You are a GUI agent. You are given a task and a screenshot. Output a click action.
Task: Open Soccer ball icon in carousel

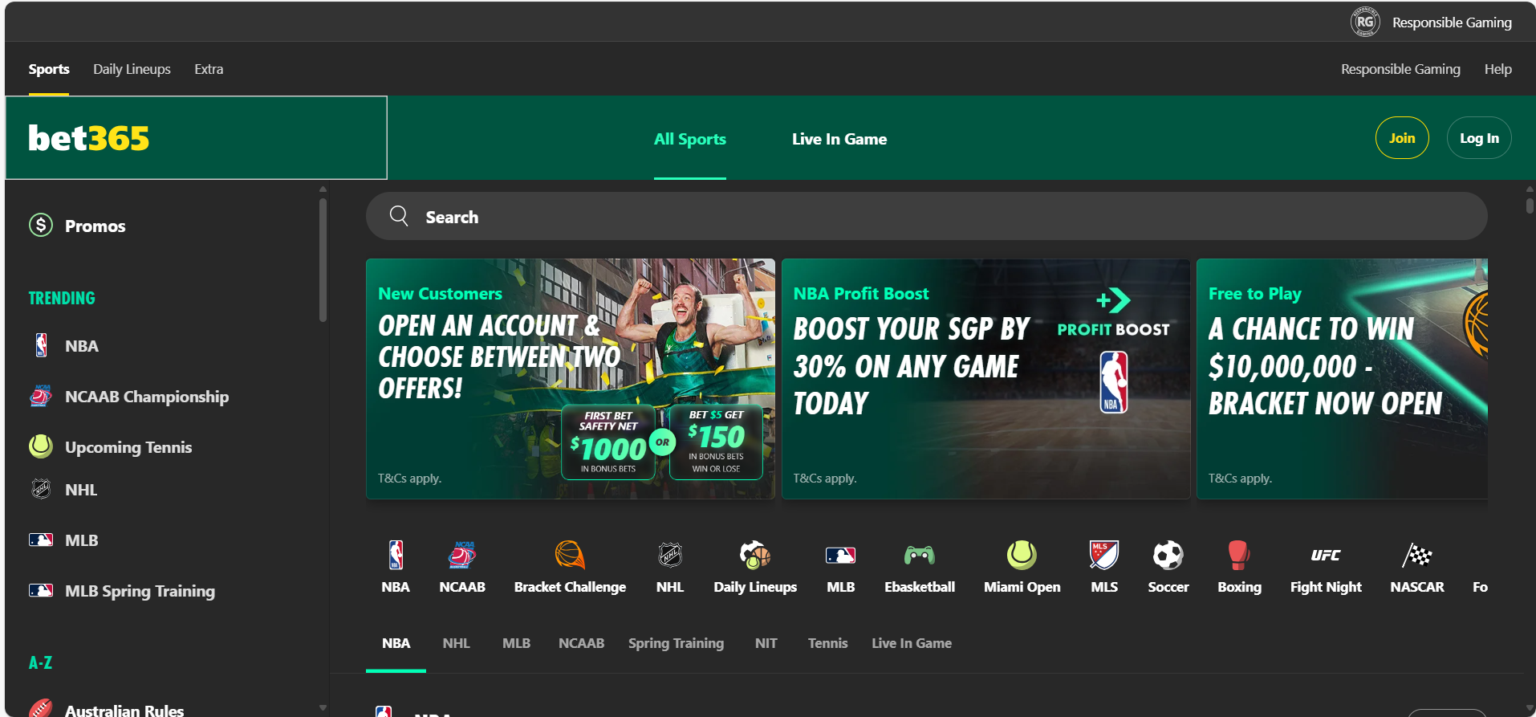tap(1168, 555)
